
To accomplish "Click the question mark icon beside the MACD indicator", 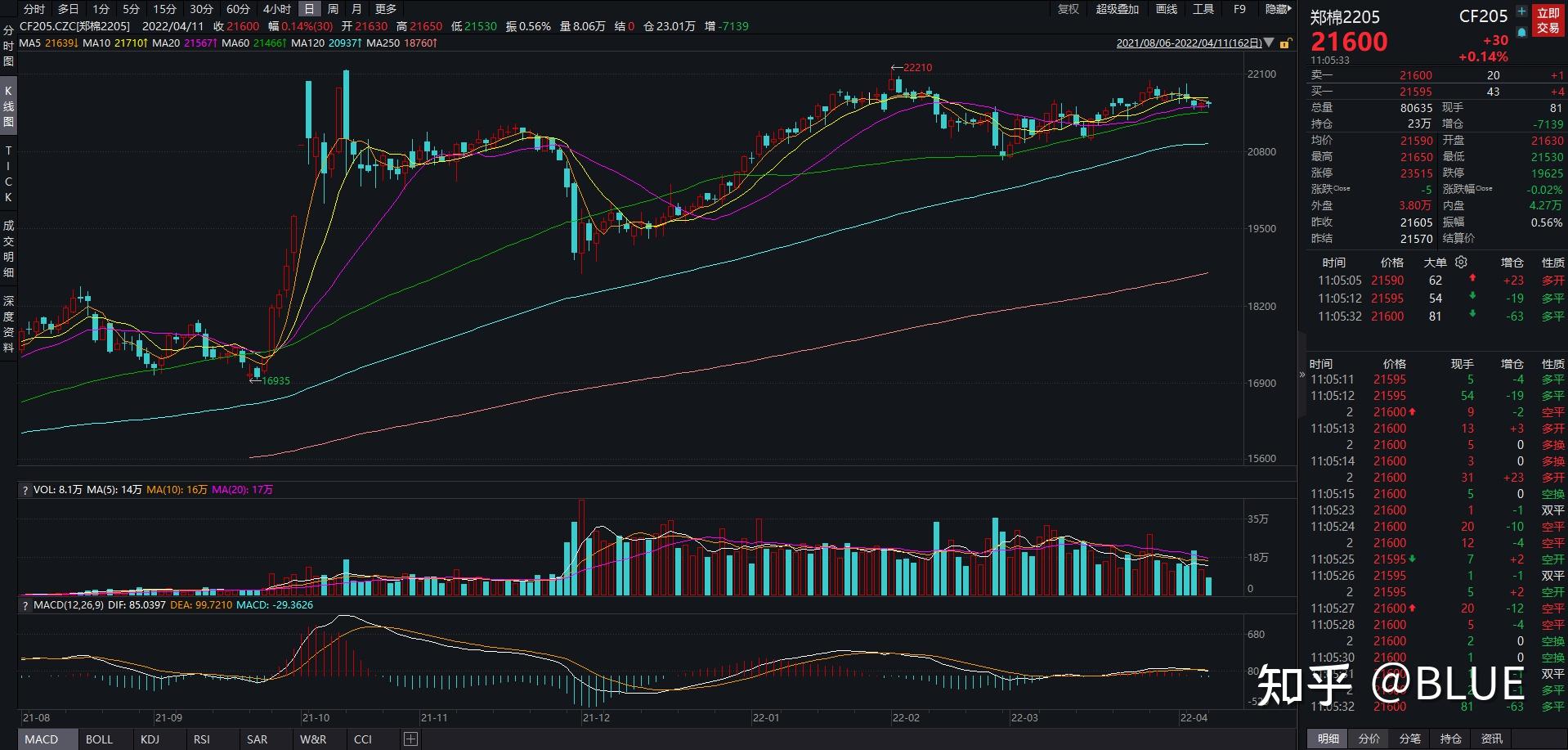I will coord(24,604).
